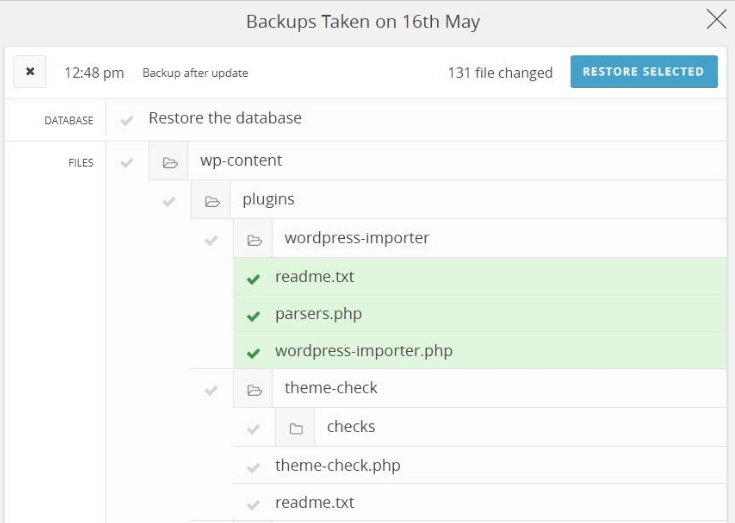The height and width of the screenshot is (523, 735).
Task: Collapse the theme-check folder icon
Action: click(254, 390)
